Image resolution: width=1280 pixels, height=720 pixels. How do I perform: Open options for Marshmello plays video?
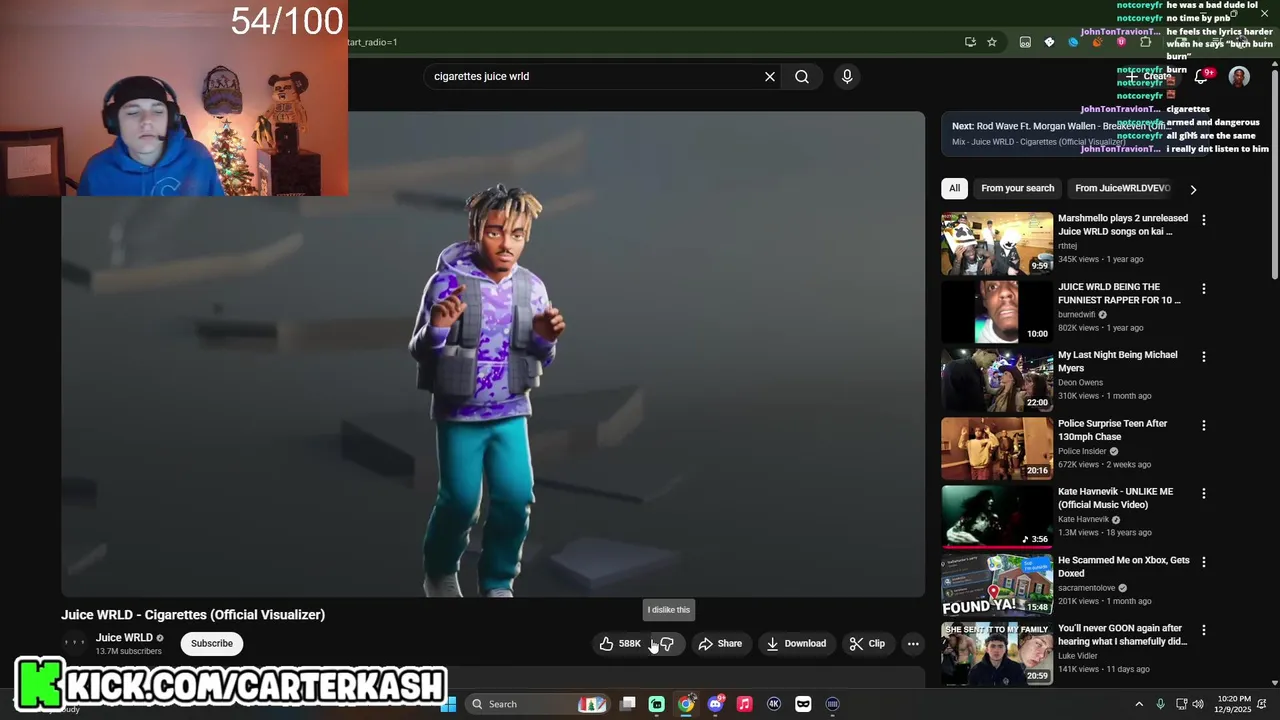pyautogui.click(x=1203, y=220)
